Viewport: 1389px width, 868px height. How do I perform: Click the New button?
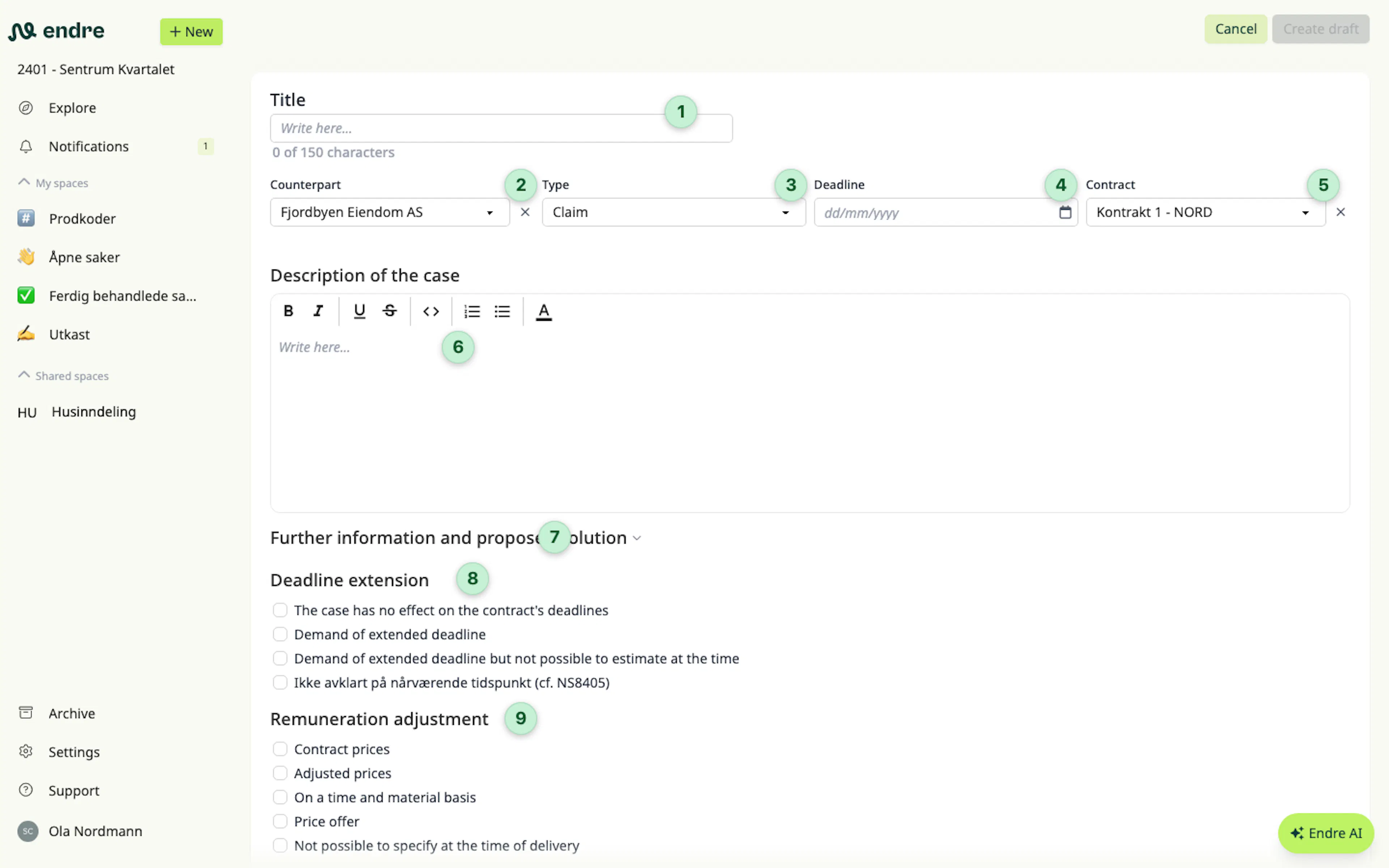191,31
